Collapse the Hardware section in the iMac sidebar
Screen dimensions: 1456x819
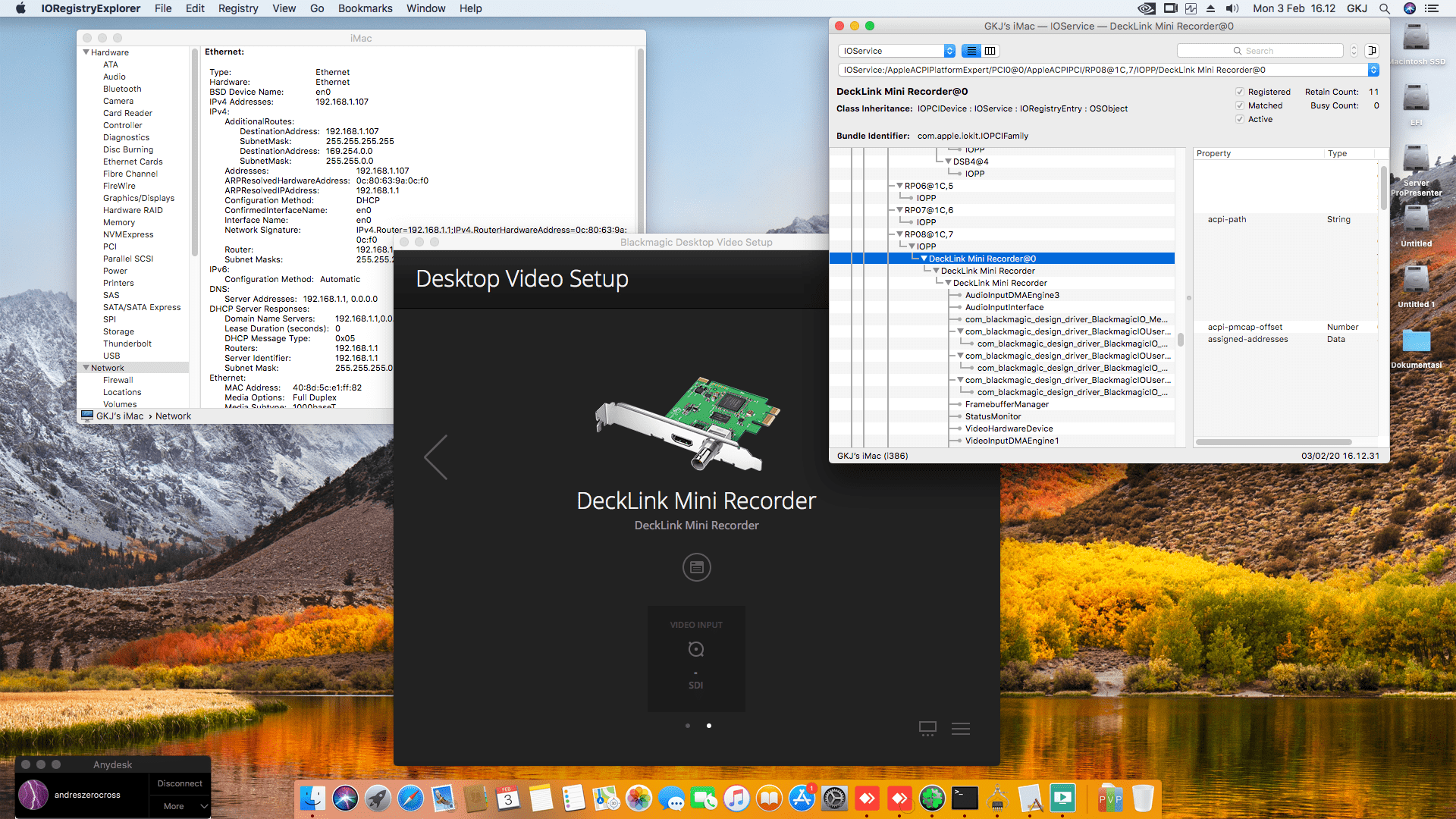[x=86, y=52]
